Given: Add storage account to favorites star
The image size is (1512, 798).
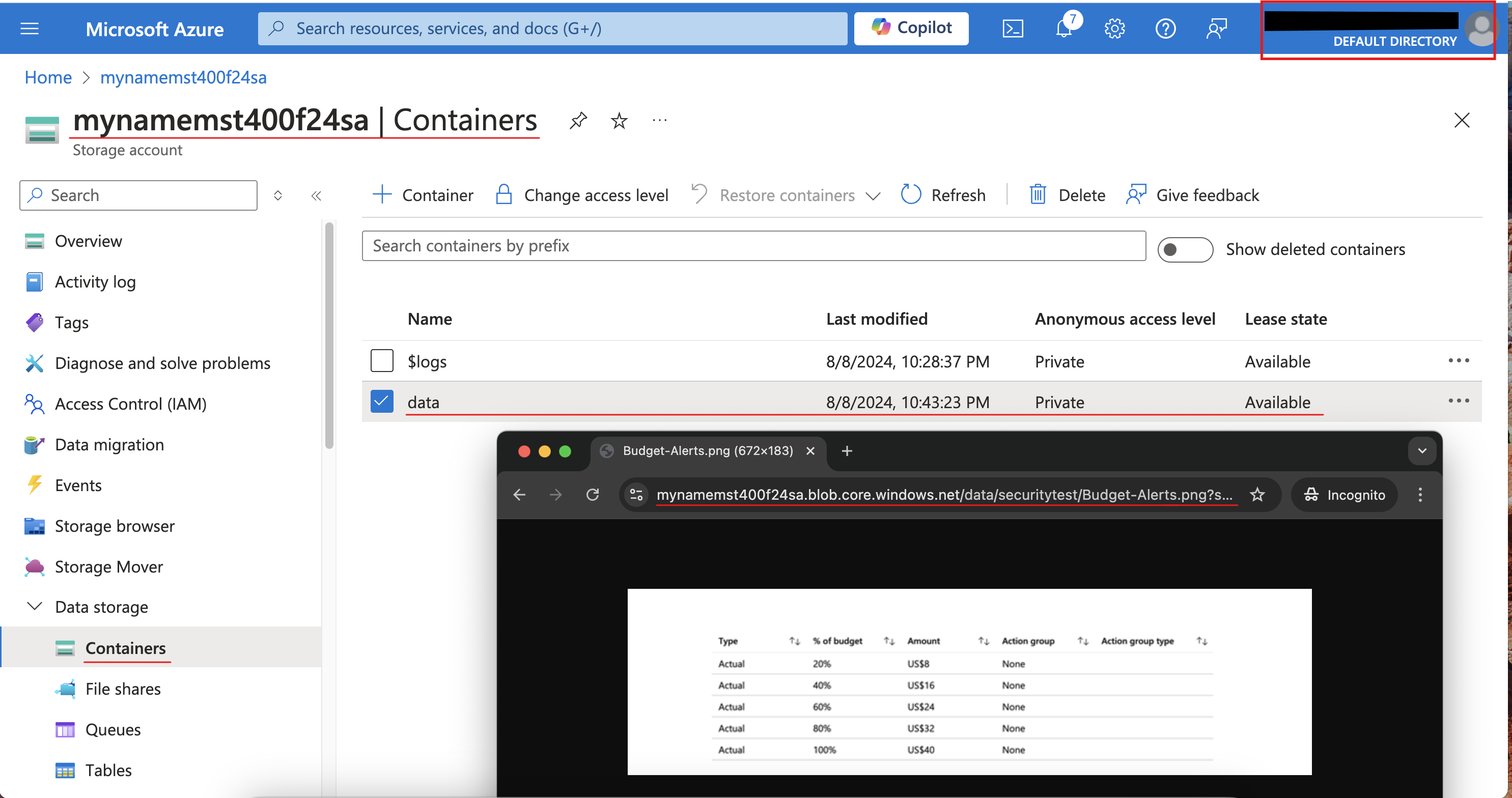Looking at the screenshot, I should (619, 120).
